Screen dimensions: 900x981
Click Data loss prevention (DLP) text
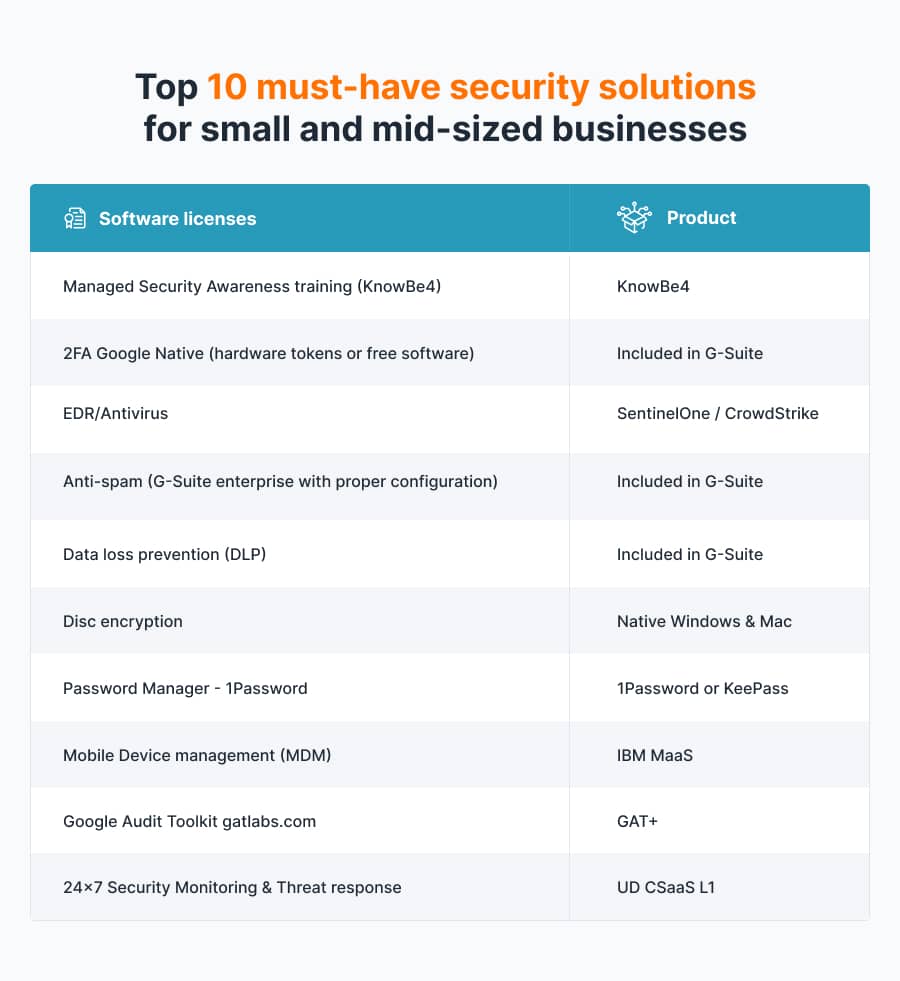tap(164, 554)
